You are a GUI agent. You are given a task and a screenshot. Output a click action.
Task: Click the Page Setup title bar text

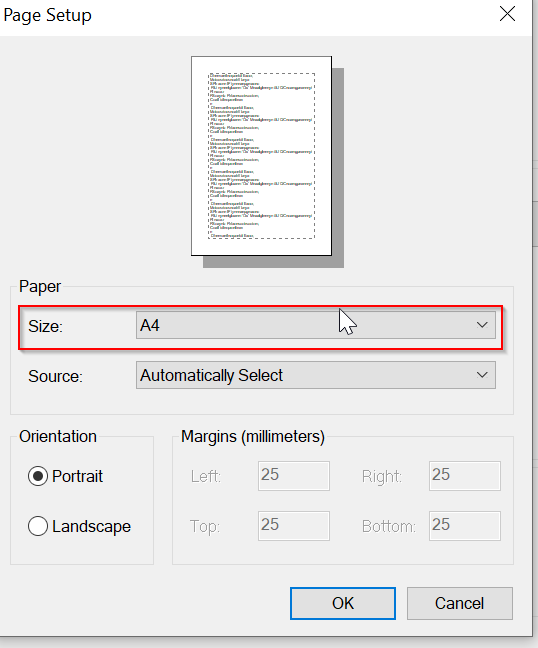point(47,16)
